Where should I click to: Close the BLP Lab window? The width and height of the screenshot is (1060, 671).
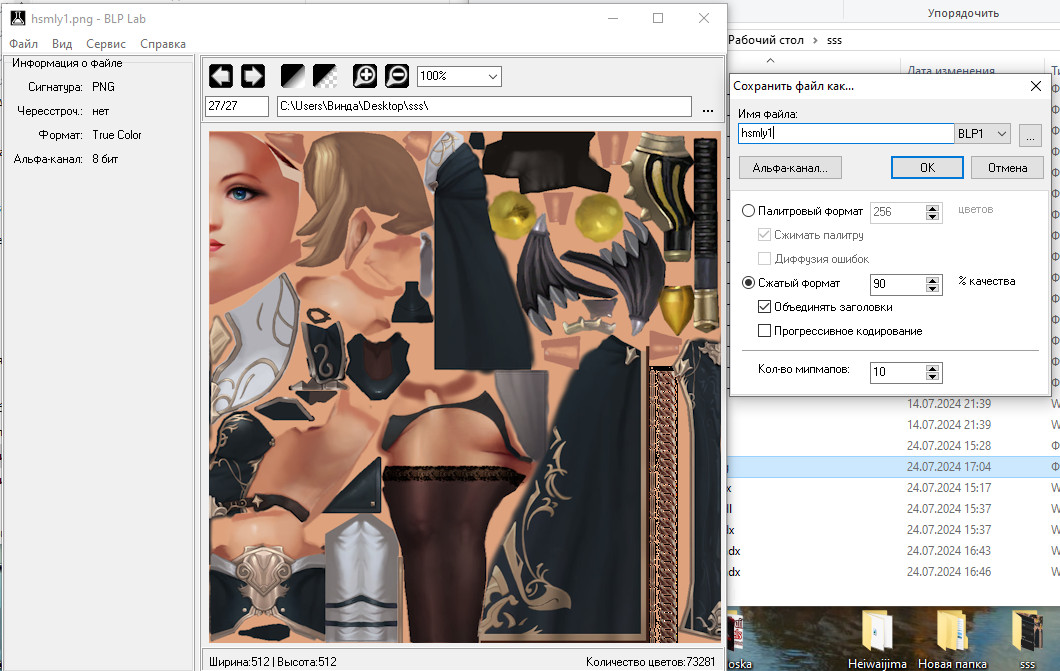704,18
